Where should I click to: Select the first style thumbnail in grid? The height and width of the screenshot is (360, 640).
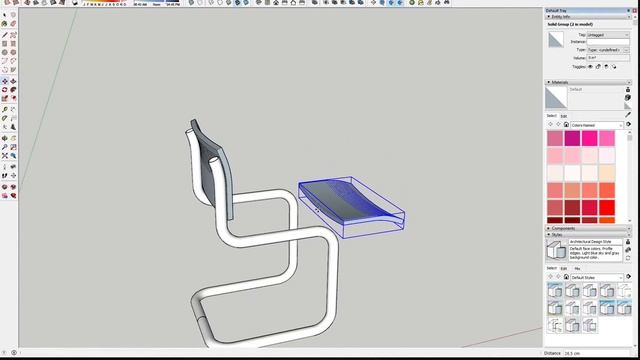tap(555, 290)
